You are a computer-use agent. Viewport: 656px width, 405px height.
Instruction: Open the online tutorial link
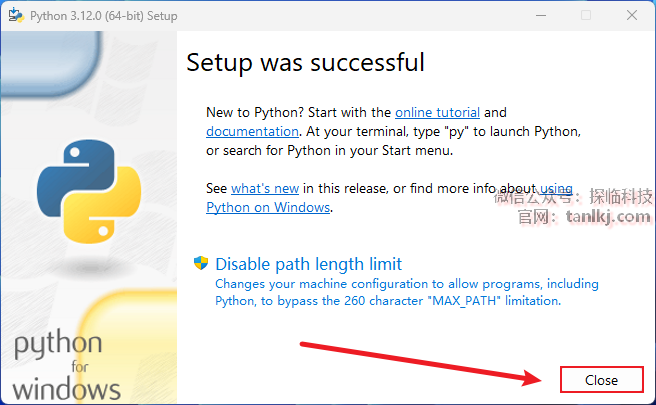click(437, 113)
